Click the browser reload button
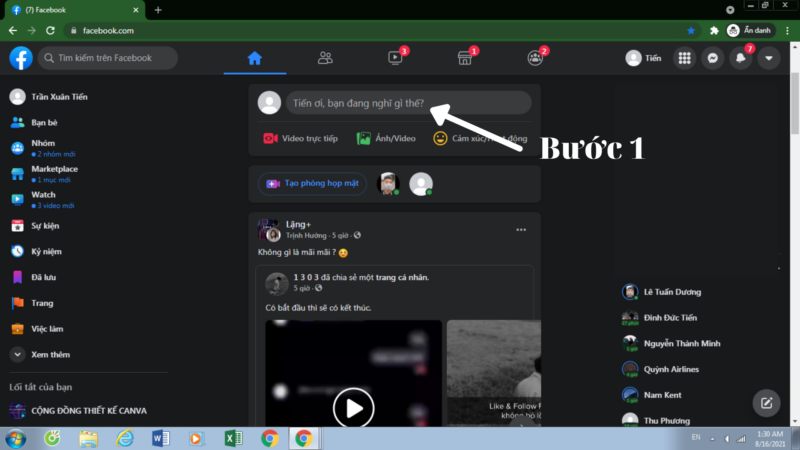The height and width of the screenshot is (450, 800). point(50,31)
